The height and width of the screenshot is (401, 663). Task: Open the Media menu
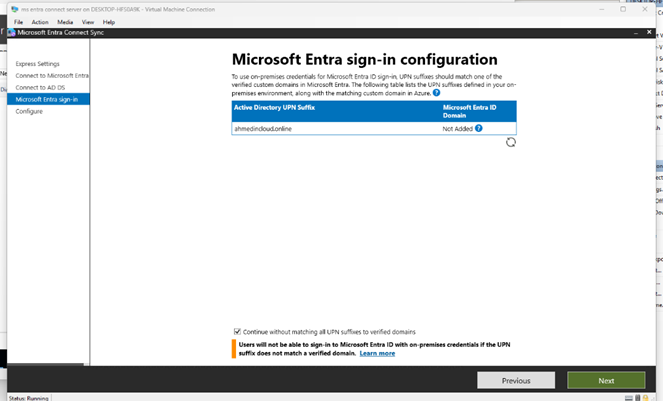pos(64,21)
